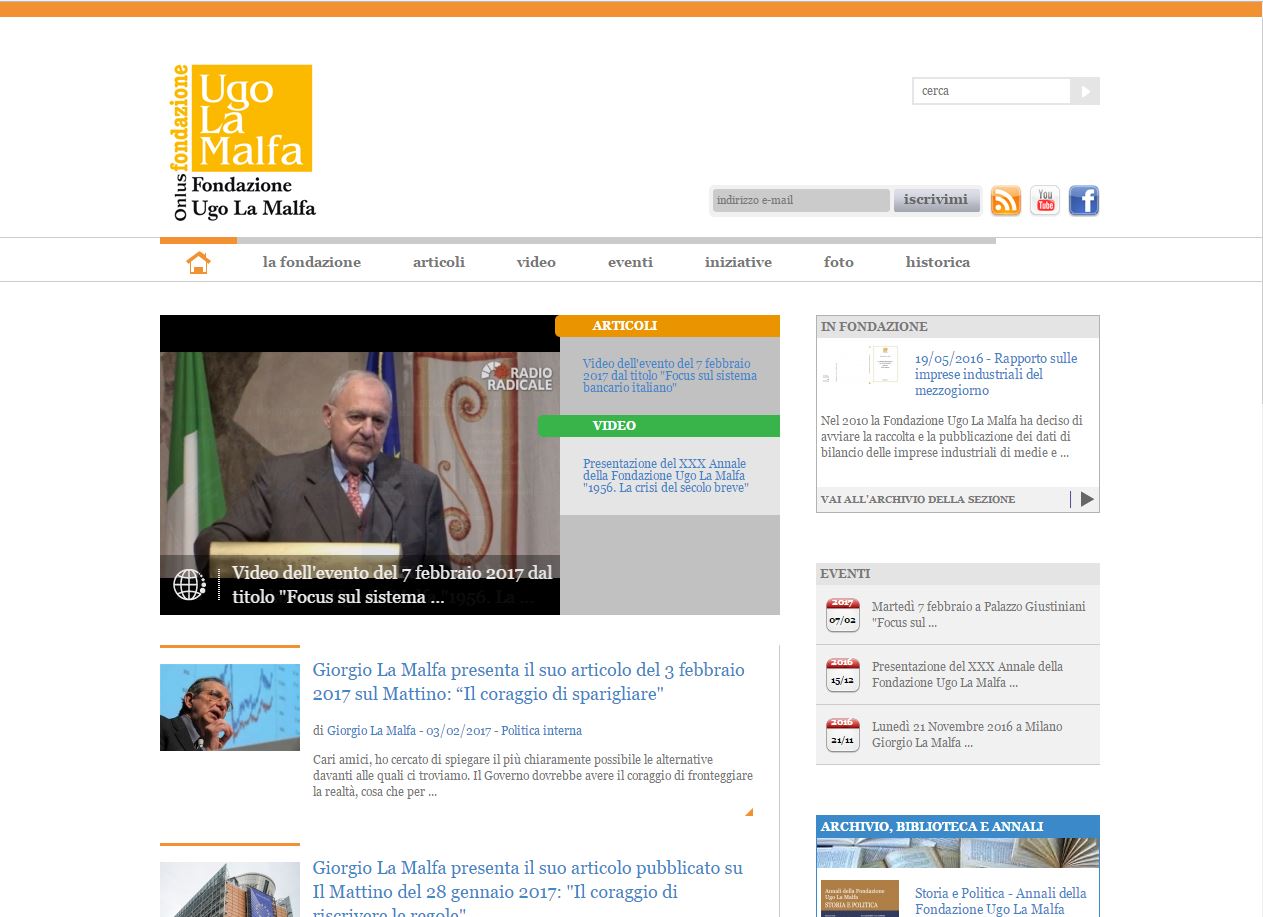
Task: Open event 'Martedì 7 febbraio a Palazzo Giustiniani'
Action: 978,614
